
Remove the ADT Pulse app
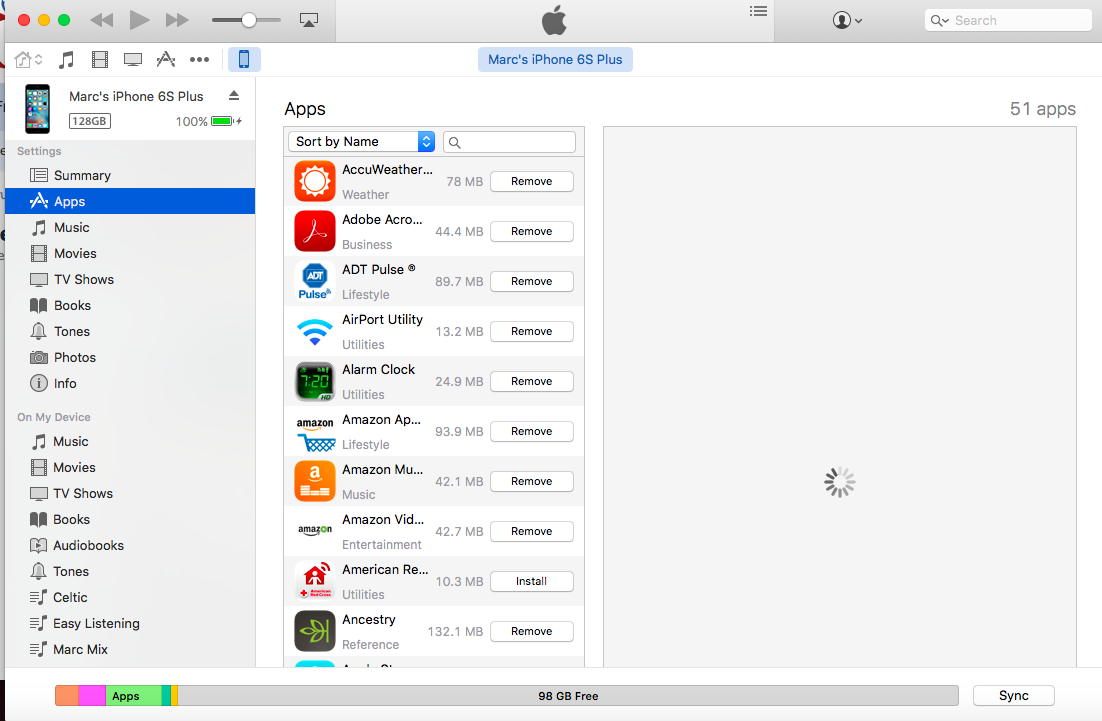click(531, 281)
